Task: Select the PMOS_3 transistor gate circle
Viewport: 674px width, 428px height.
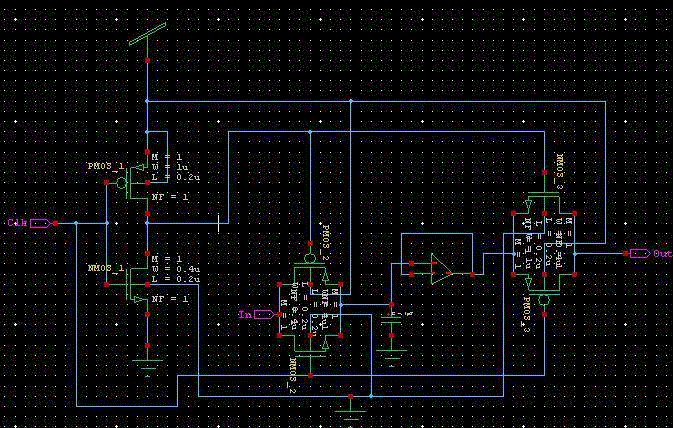Action: point(542,299)
